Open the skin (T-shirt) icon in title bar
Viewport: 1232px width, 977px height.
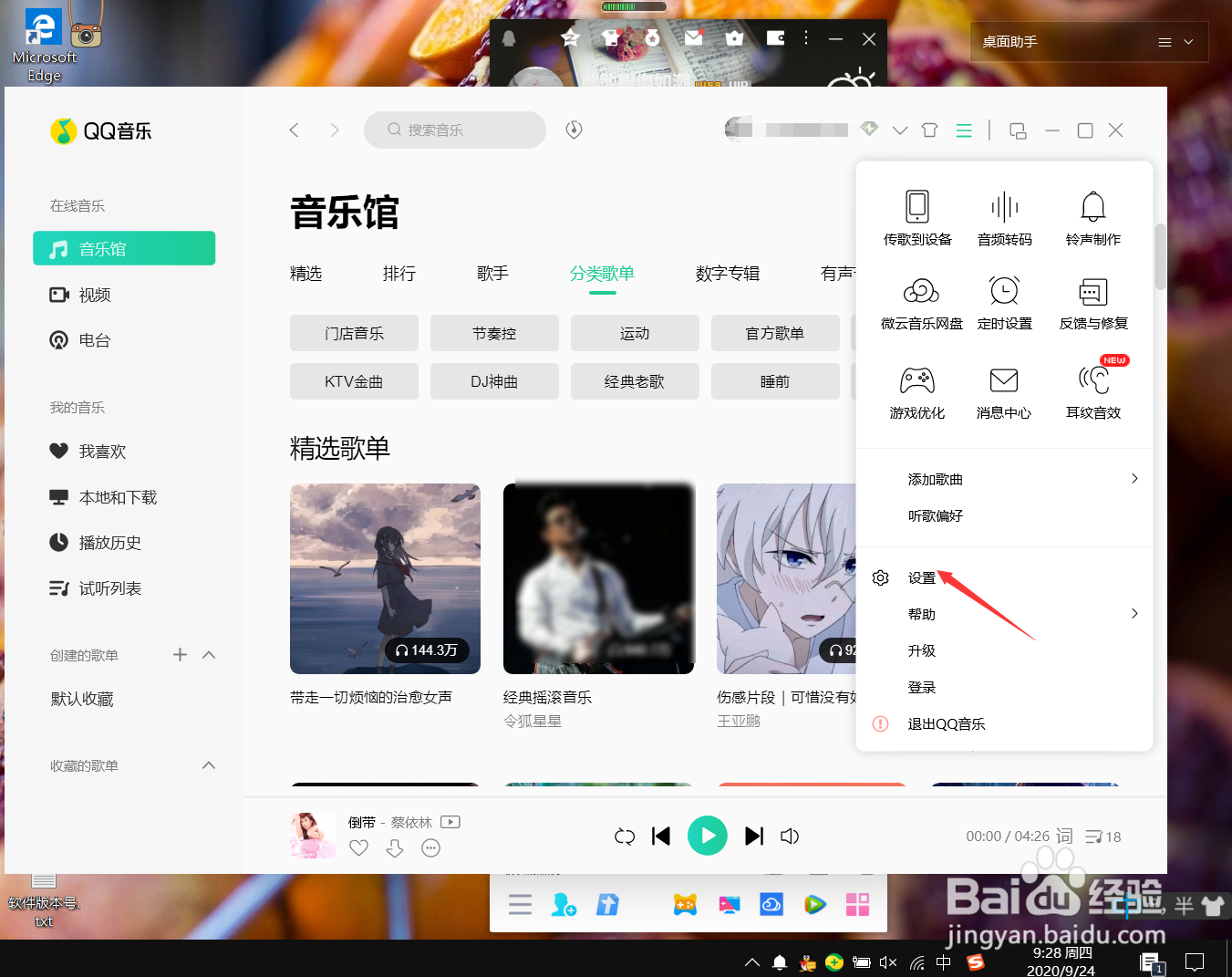pyautogui.click(x=929, y=130)
